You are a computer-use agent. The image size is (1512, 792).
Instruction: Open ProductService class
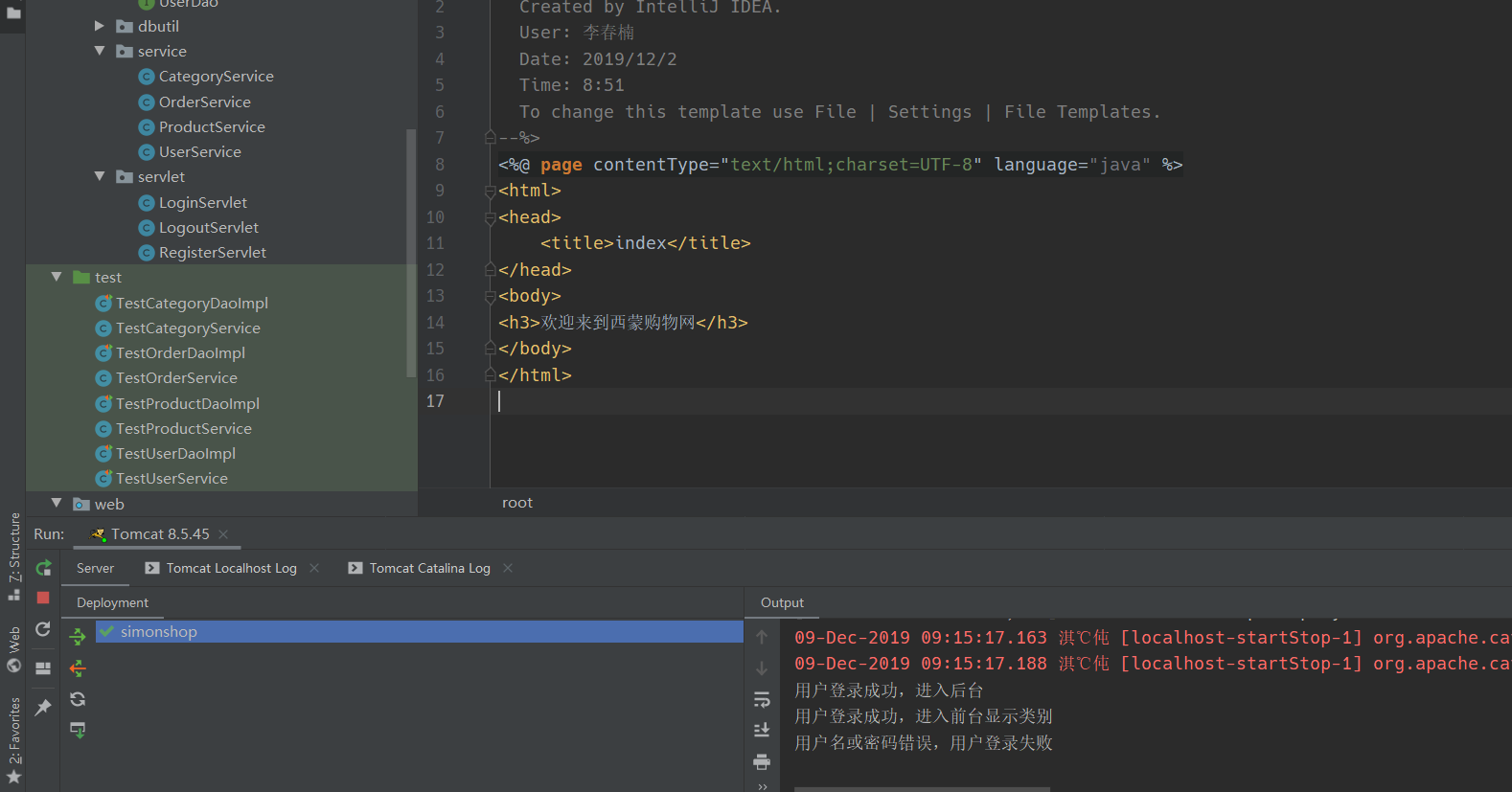pyautogui.click(x=211, y=126)
